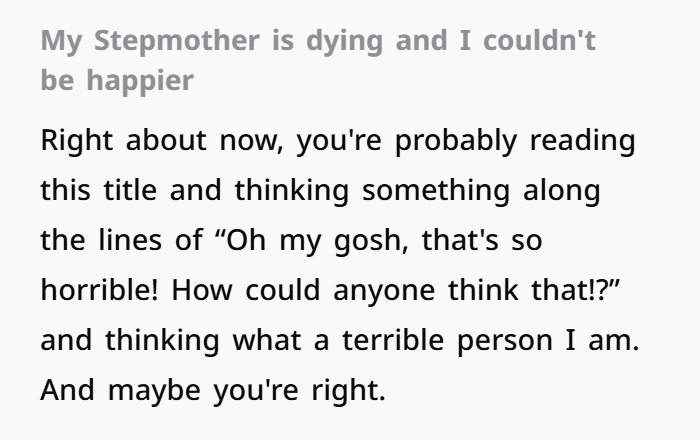Click the final word "right." of the paragraph
This screenshot has height=440, width=700.
348,391
